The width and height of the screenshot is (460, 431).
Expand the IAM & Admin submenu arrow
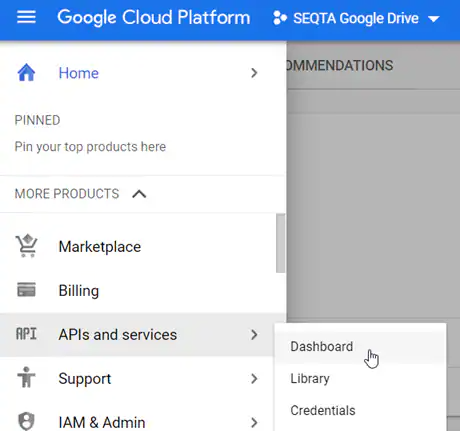254,422
